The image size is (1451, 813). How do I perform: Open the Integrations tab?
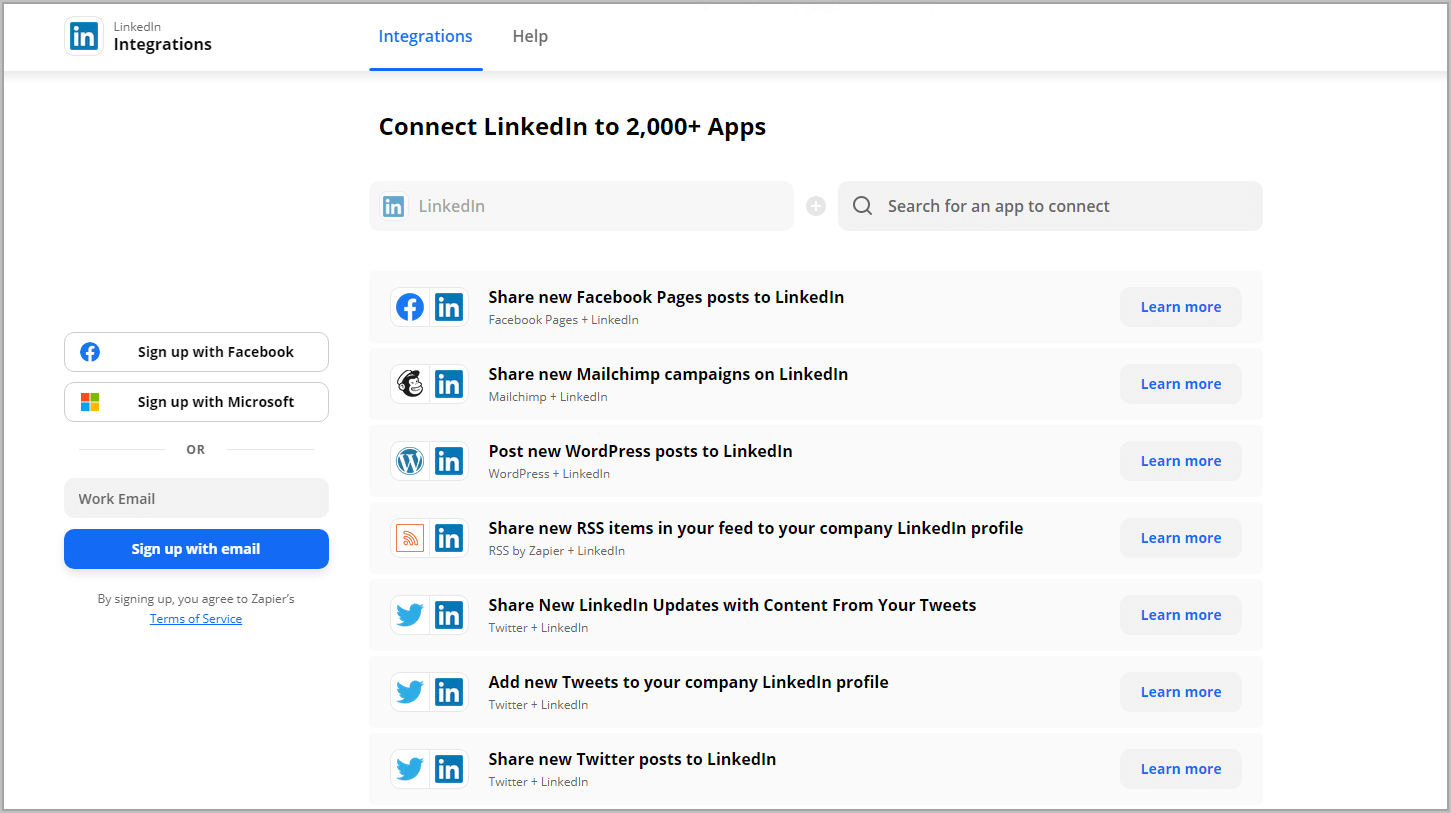pos(425,37)
